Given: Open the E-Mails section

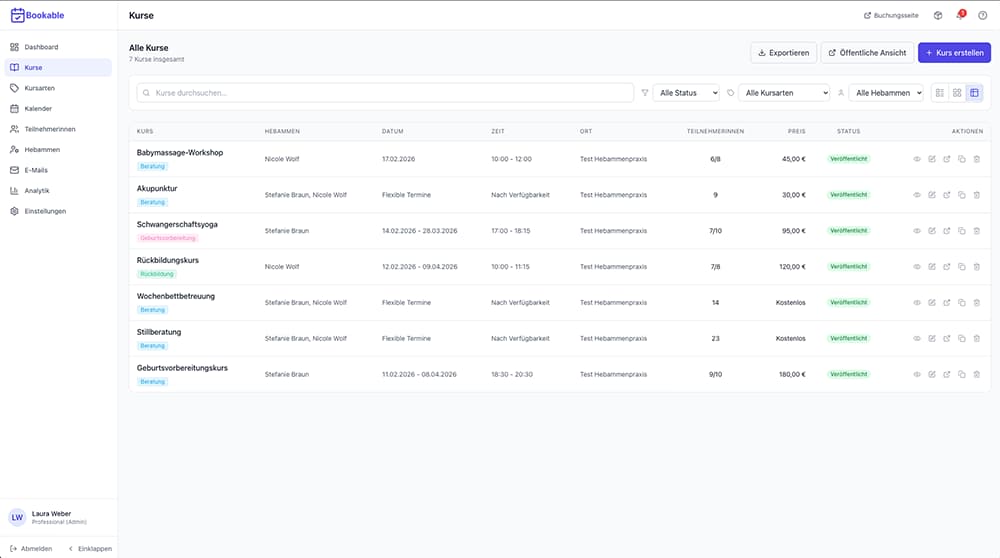Looking at the screenshot, I should coord(57,170).
